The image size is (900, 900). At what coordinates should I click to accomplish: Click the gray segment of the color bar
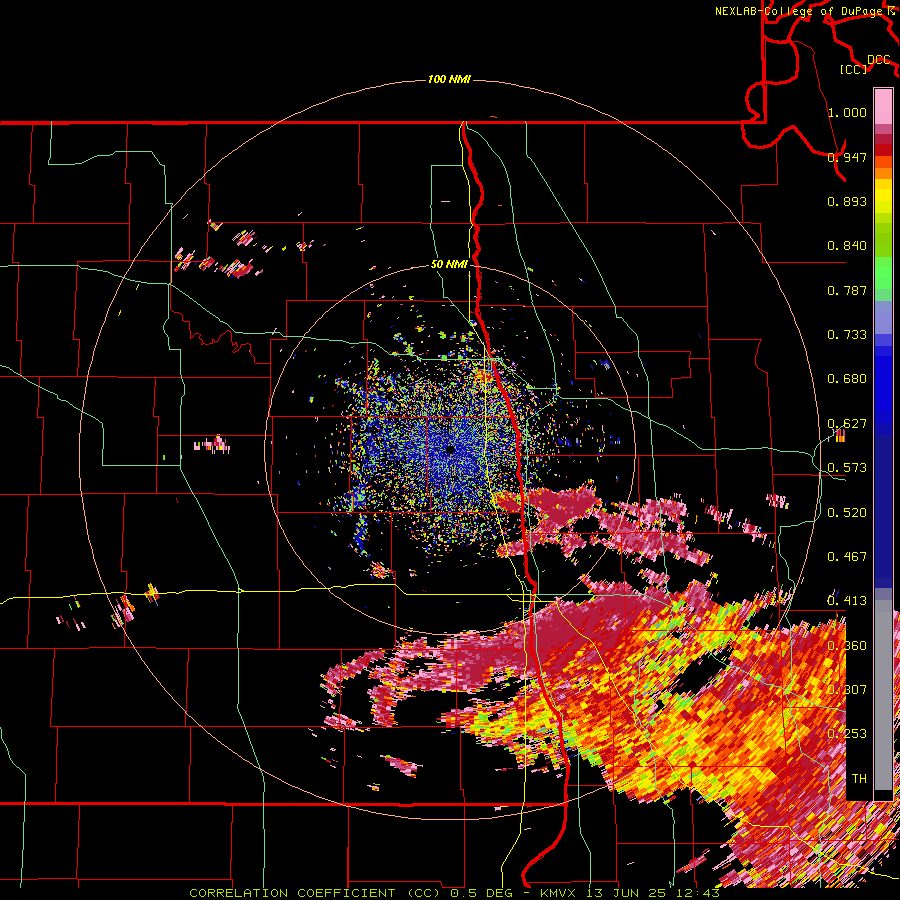pyautogui.click(x=883, y=695)
